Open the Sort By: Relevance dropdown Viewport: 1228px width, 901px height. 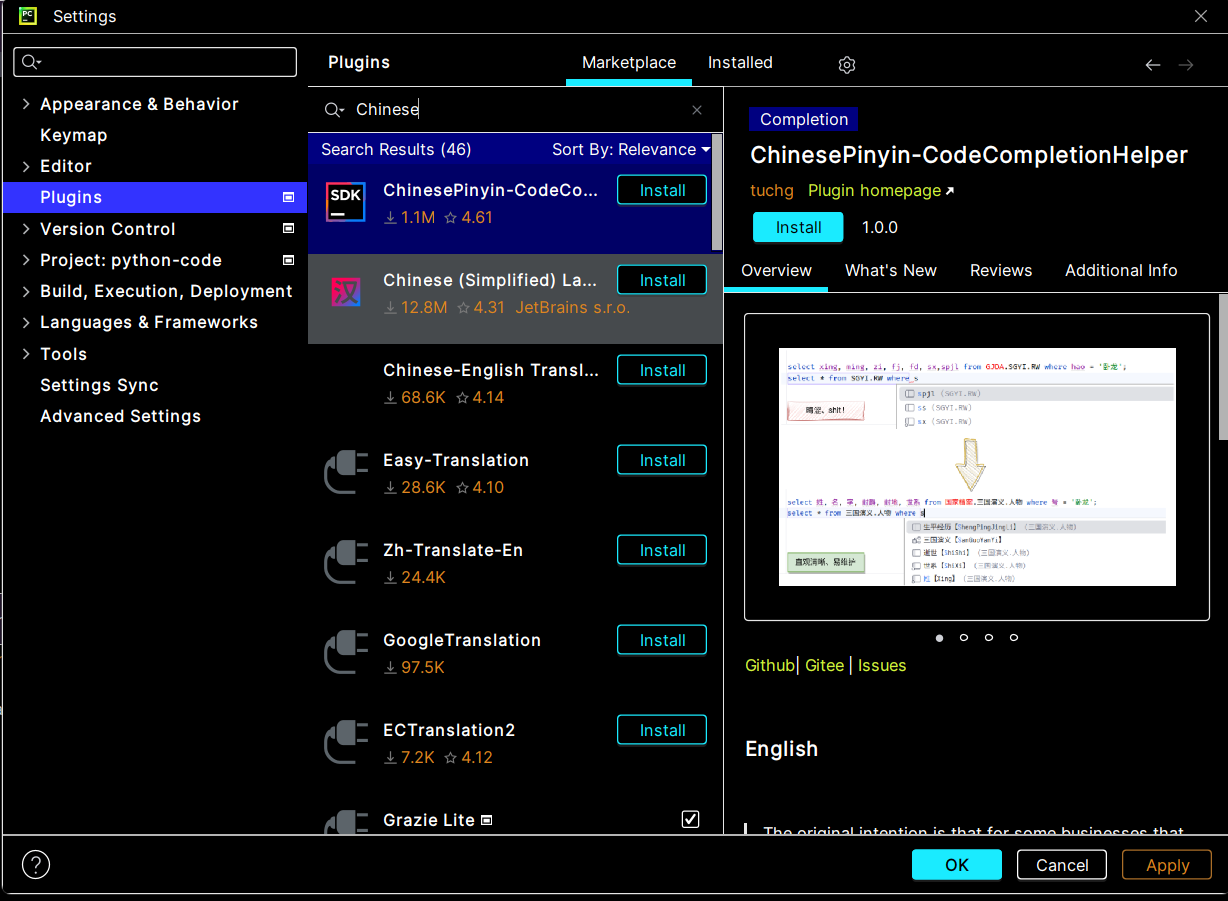(631, 149)
